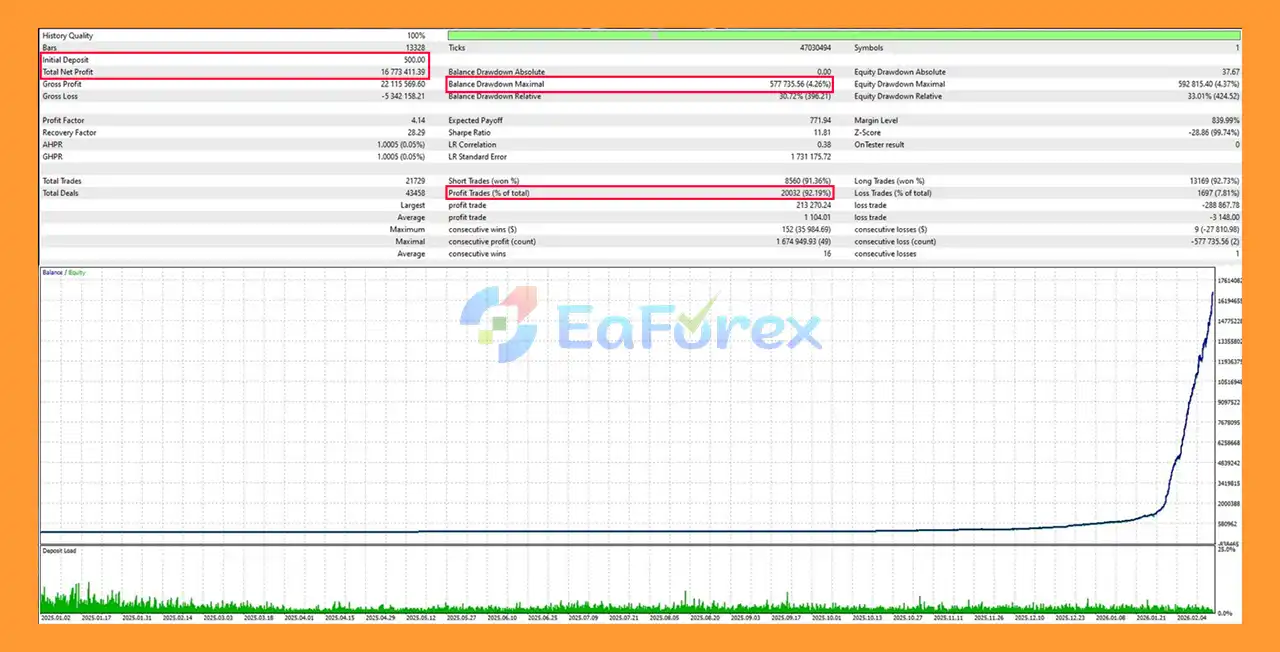
Task: Click the date label 2025.01.02
Action: [x=55, y=618]
